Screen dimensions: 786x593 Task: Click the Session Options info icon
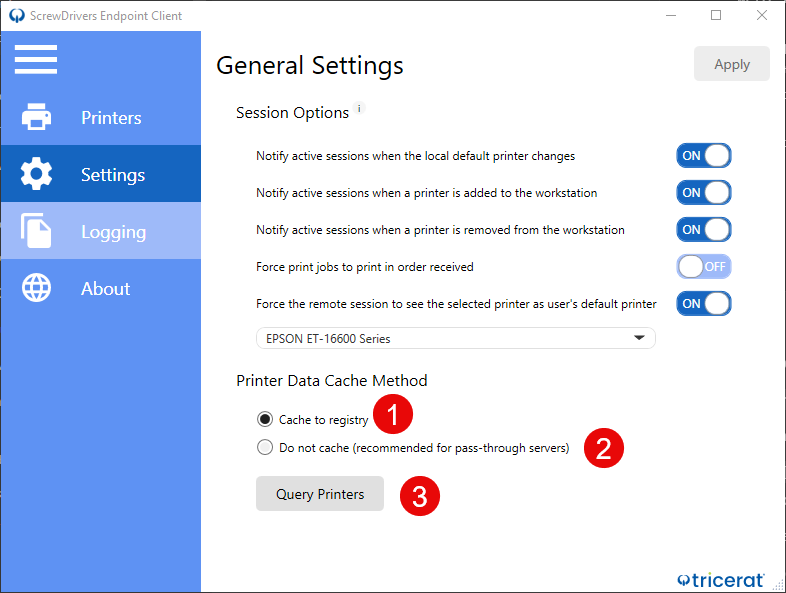coord(360,109)
